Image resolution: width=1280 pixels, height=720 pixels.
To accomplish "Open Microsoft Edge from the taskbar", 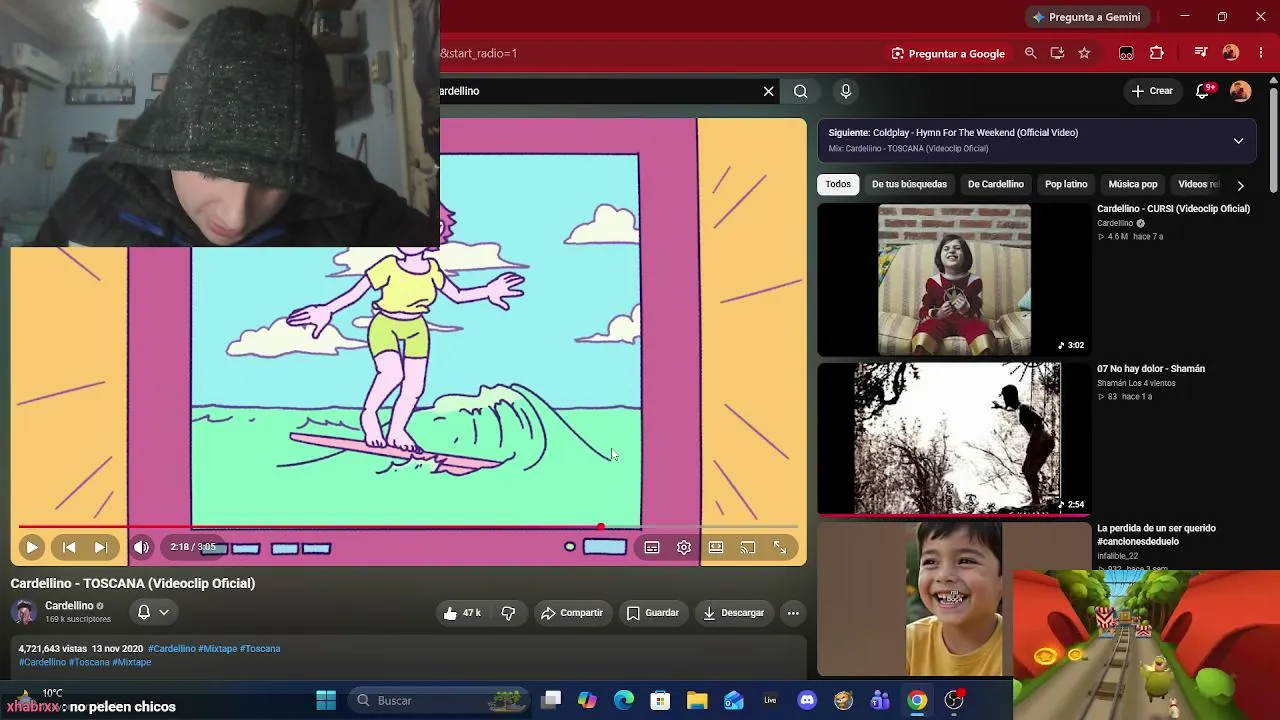I will pos(624,700).
